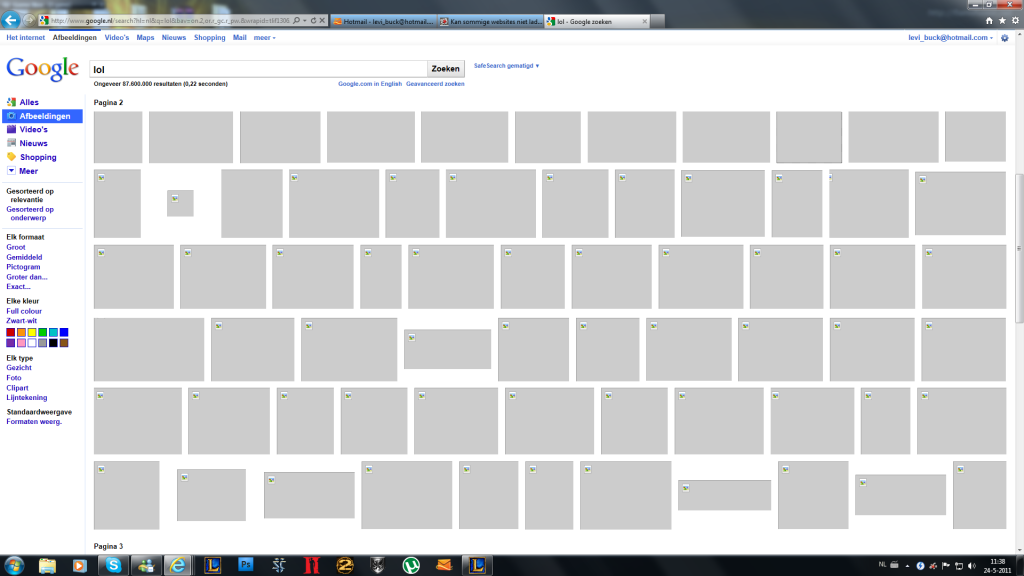
Task: Click the Video's camera icon in sidebar
Action: [x=11, y=129]
